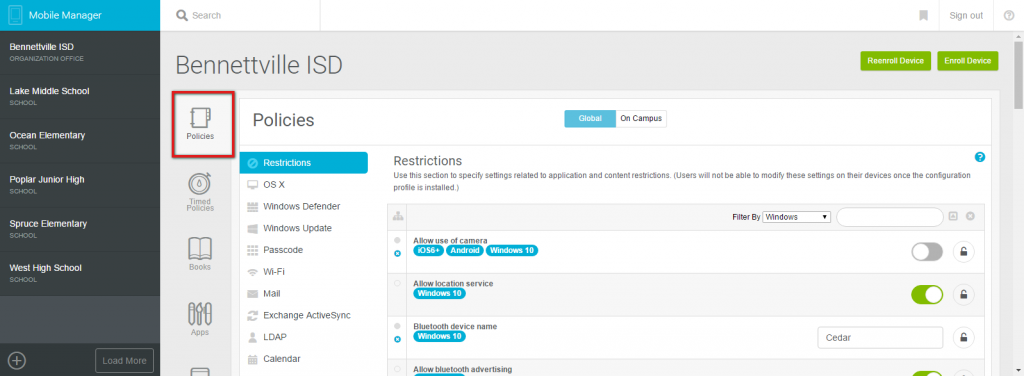
Task: Open the help question-mark icon in top bar
Action: coord(1008,15)
